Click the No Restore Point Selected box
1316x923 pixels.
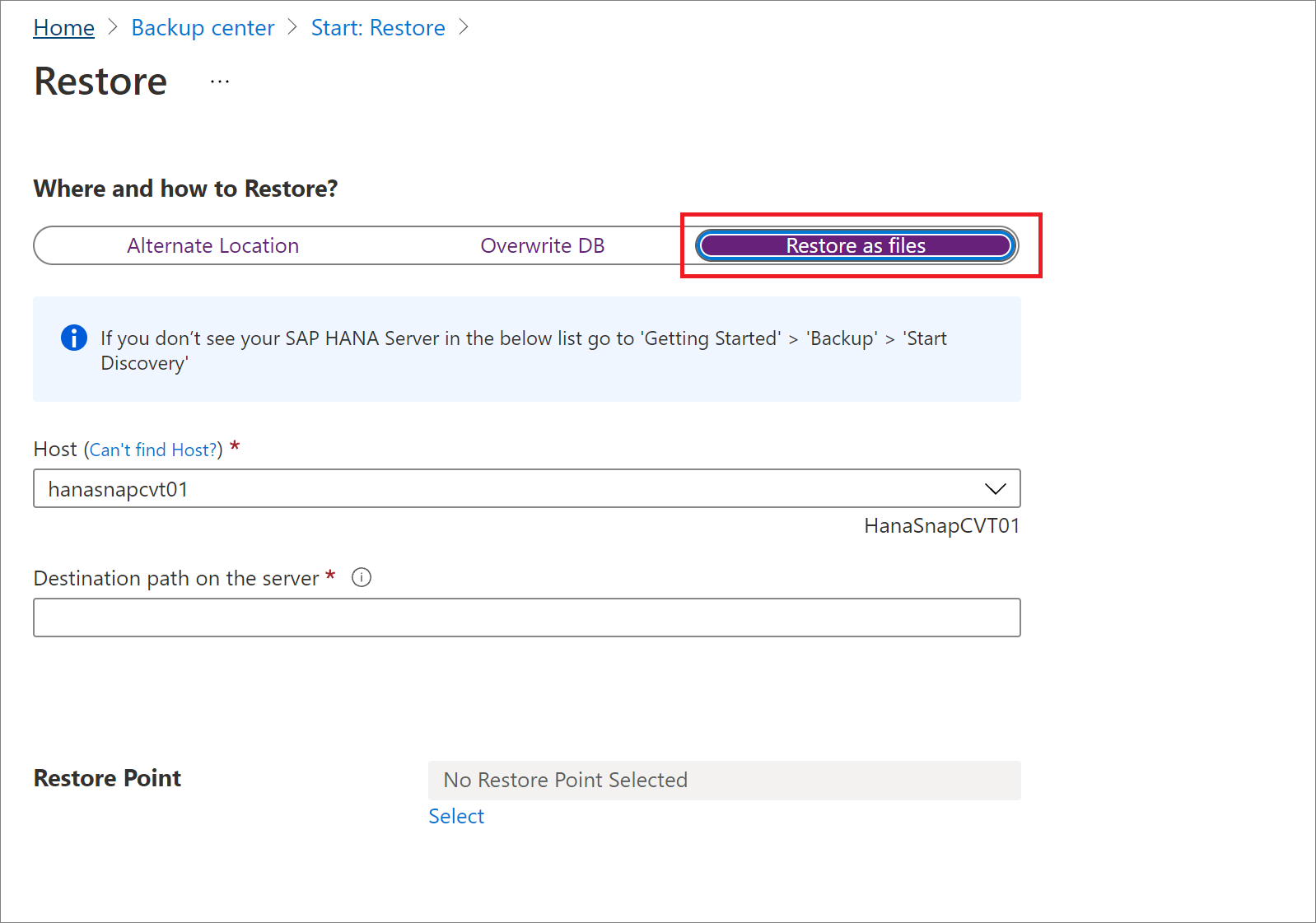point(725,780)
